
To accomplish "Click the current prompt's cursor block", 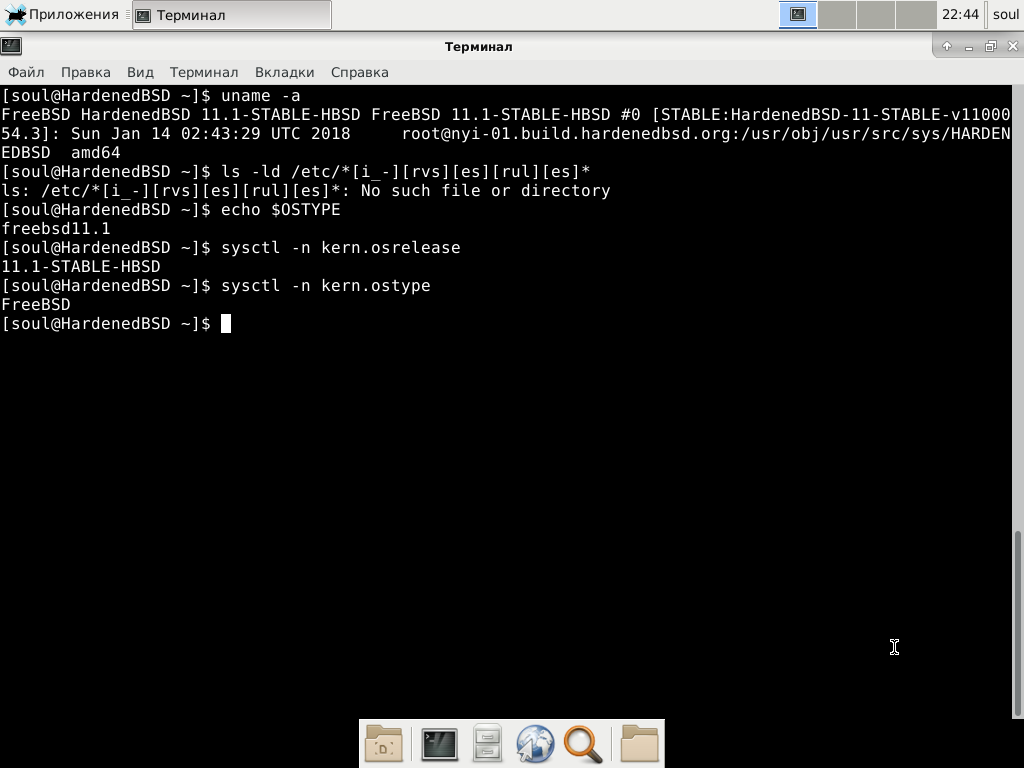I will (x=226, y=324).
